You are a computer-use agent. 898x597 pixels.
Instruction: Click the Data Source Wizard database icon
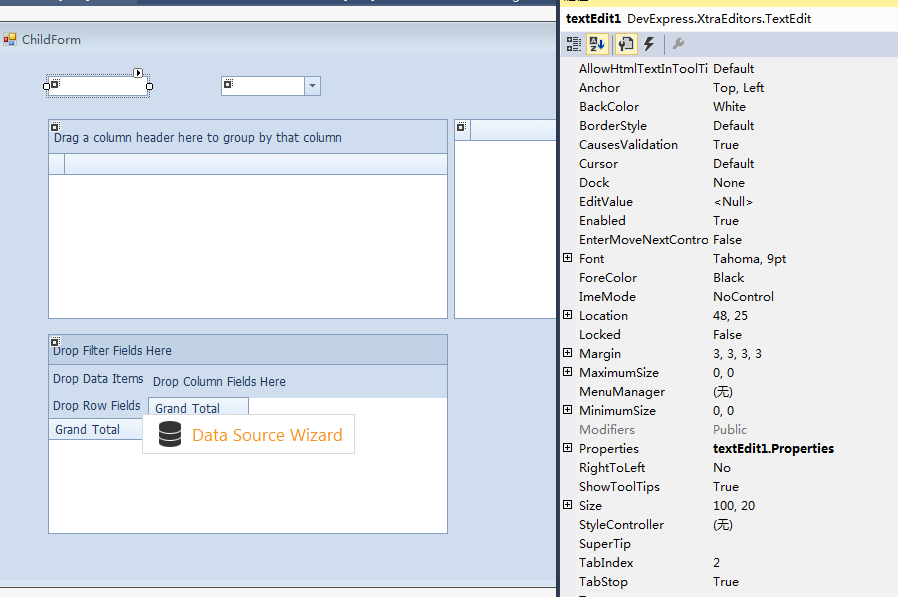pos(170,434)
